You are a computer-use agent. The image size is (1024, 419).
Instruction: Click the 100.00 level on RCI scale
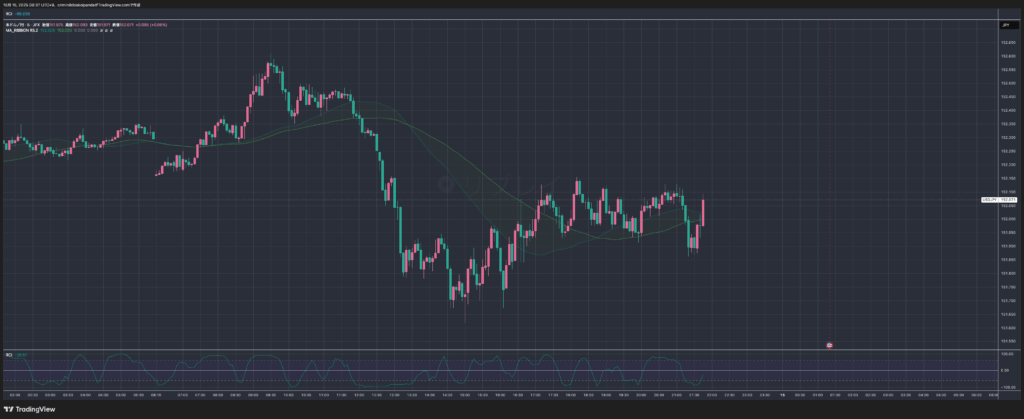tap(1006, 354)
